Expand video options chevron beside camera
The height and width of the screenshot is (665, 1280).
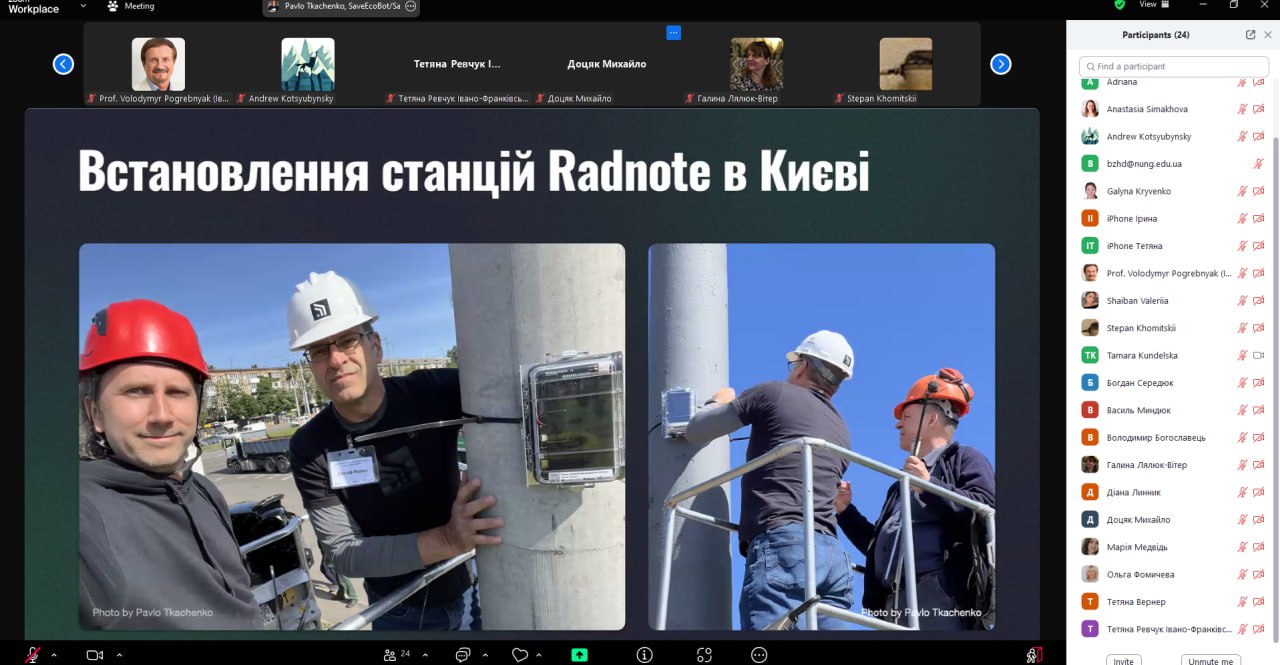[119, 655]
